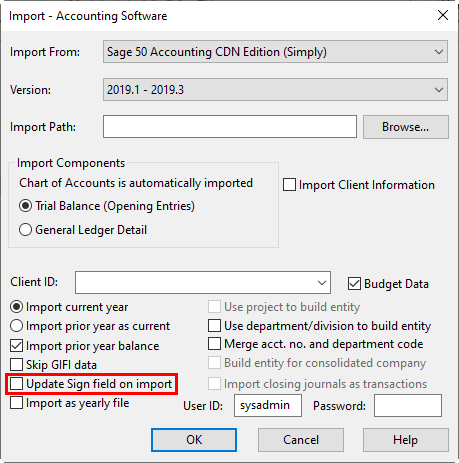The height and width of the screenshot is (463, 459).
Task: Click the Password input field
Action: click(408, 406)
